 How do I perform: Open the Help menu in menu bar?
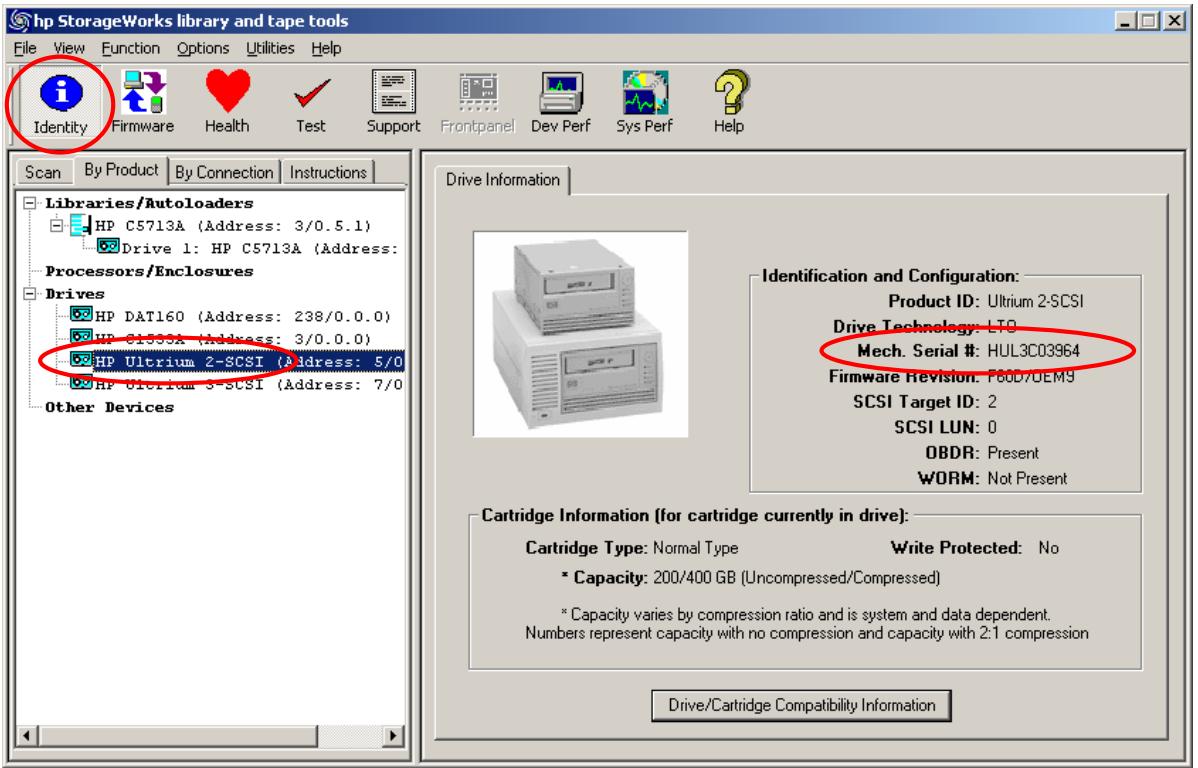point(326,48)
